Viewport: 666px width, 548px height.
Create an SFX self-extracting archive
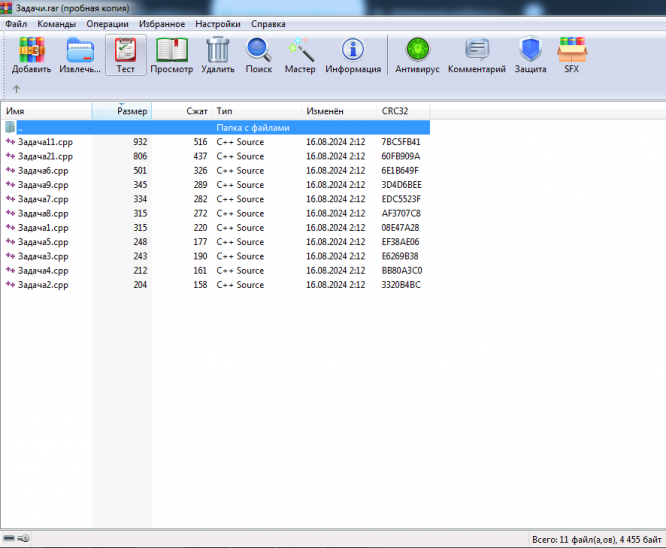(x=572, y=55)
